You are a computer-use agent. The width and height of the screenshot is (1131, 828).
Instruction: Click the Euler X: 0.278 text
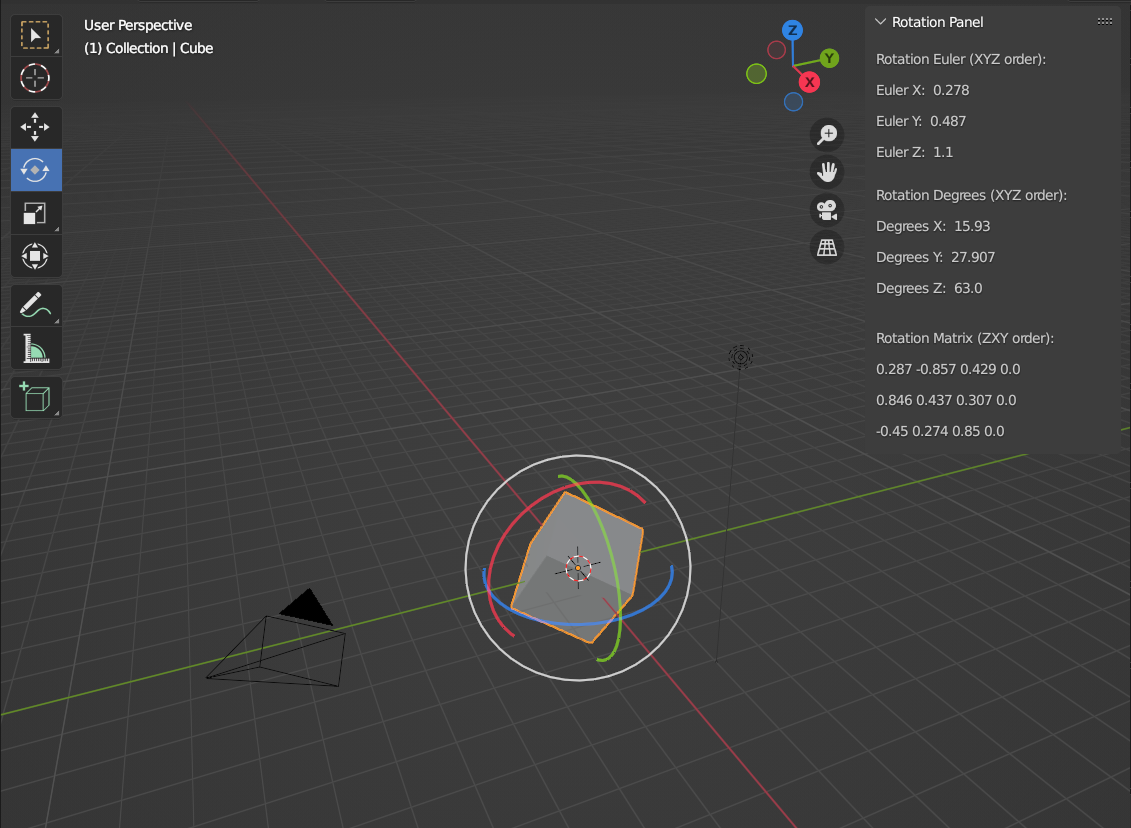click(923, 90)
